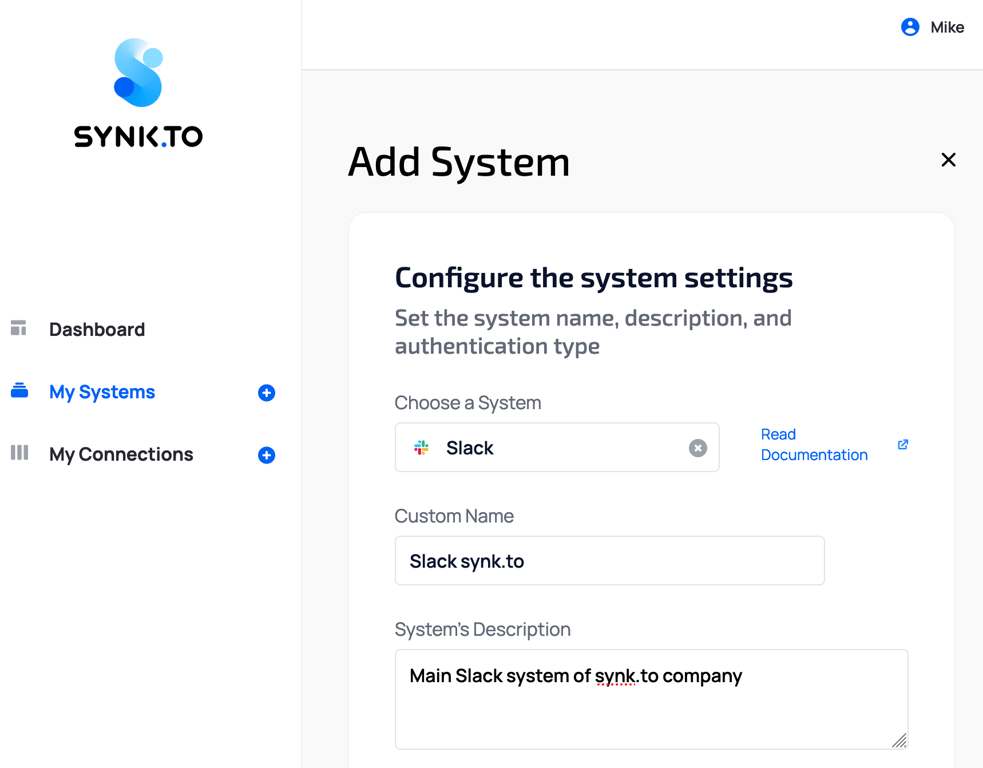Screen dimensions: 983x768
Task: Click the My Connections columns icon
Action: [x=19, y=453]
